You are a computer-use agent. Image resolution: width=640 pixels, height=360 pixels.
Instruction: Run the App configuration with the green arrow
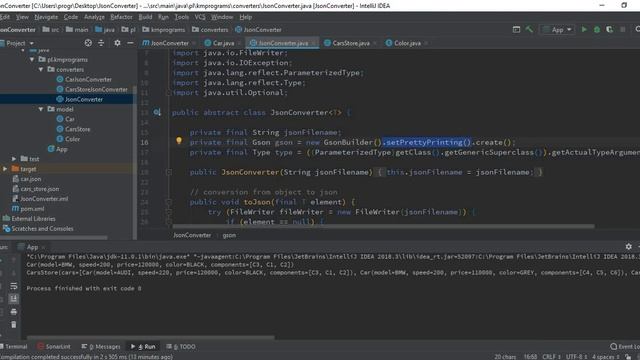click(x=584, y=29)
